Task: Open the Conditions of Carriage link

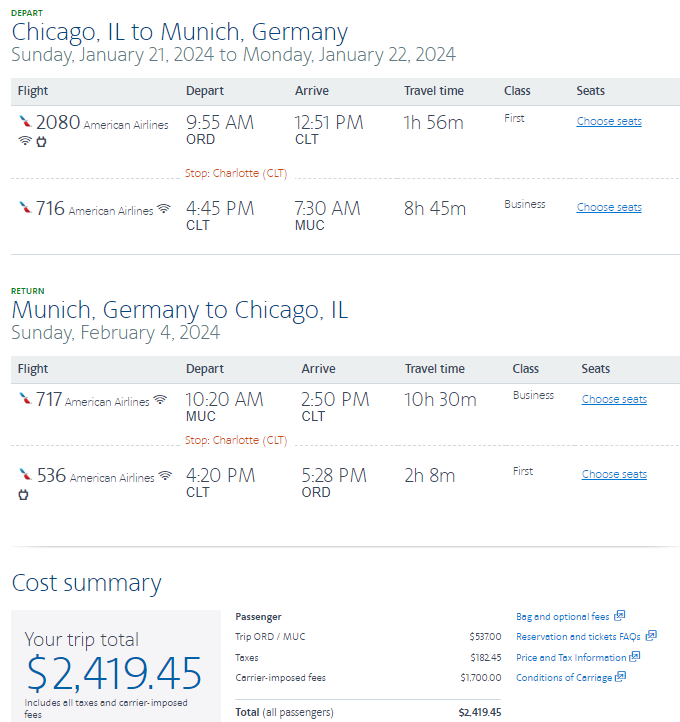Action: point(563,678)
